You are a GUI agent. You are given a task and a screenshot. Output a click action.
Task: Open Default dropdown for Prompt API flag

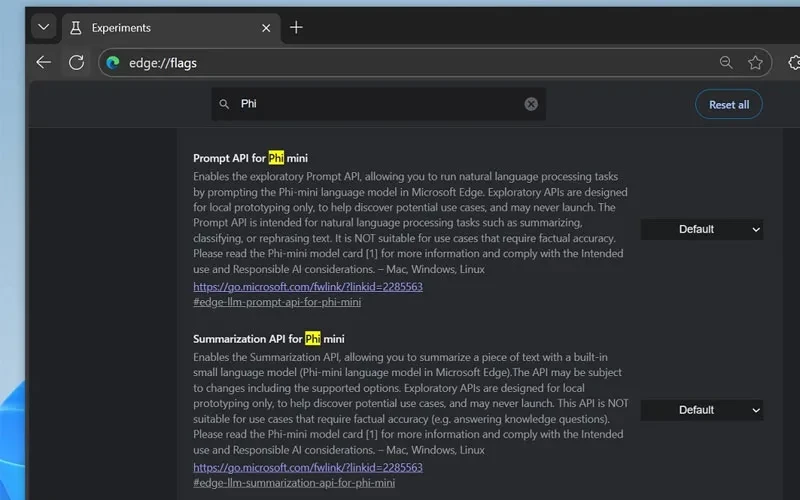click(702, 230)
